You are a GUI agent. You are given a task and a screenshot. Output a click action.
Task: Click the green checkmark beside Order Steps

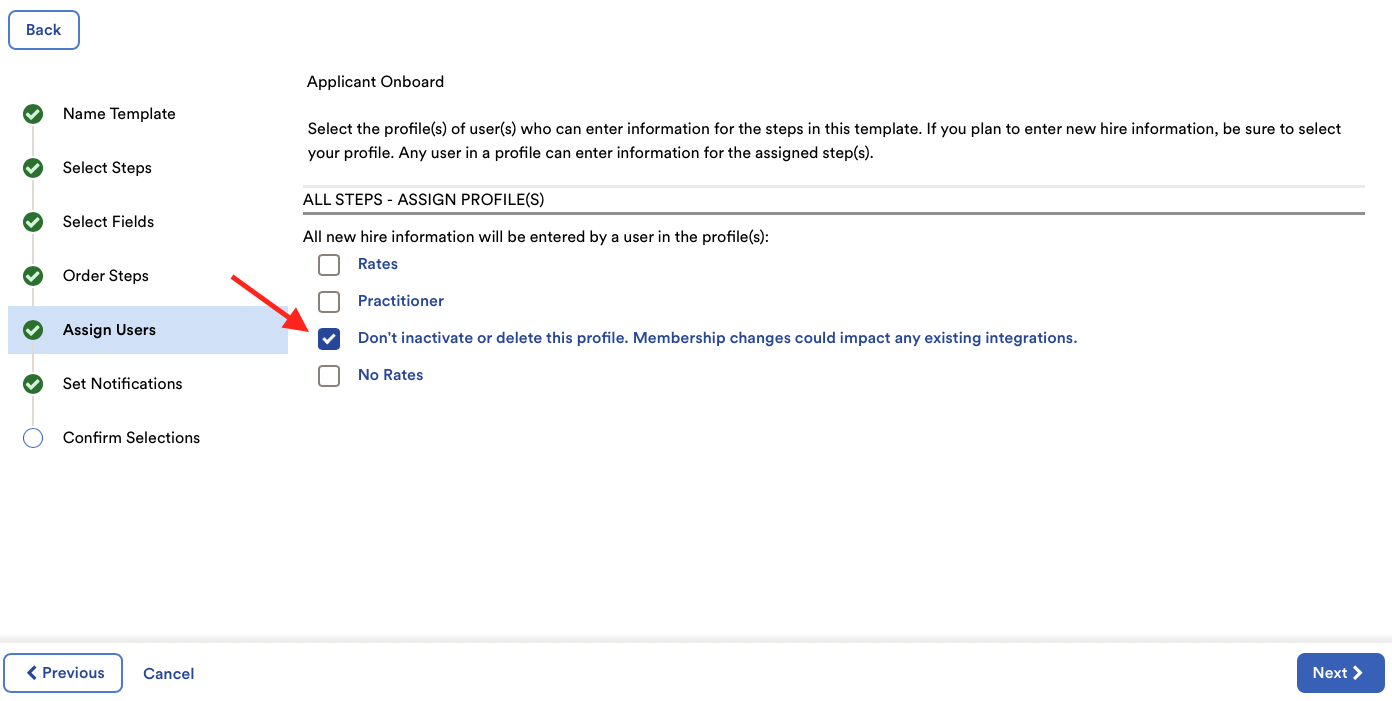coord(33,276)
